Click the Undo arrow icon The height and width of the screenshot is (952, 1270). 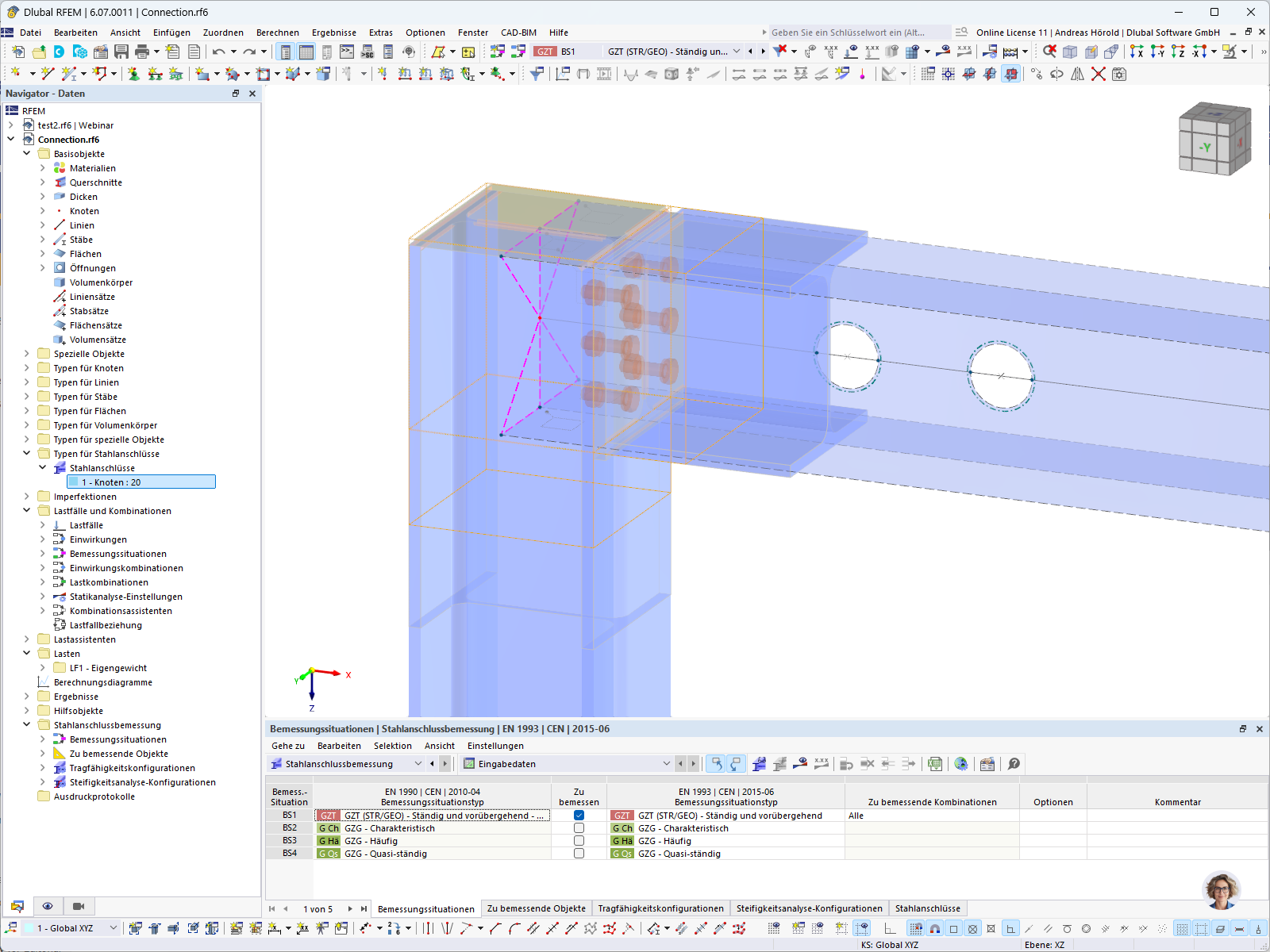point(218,52)
